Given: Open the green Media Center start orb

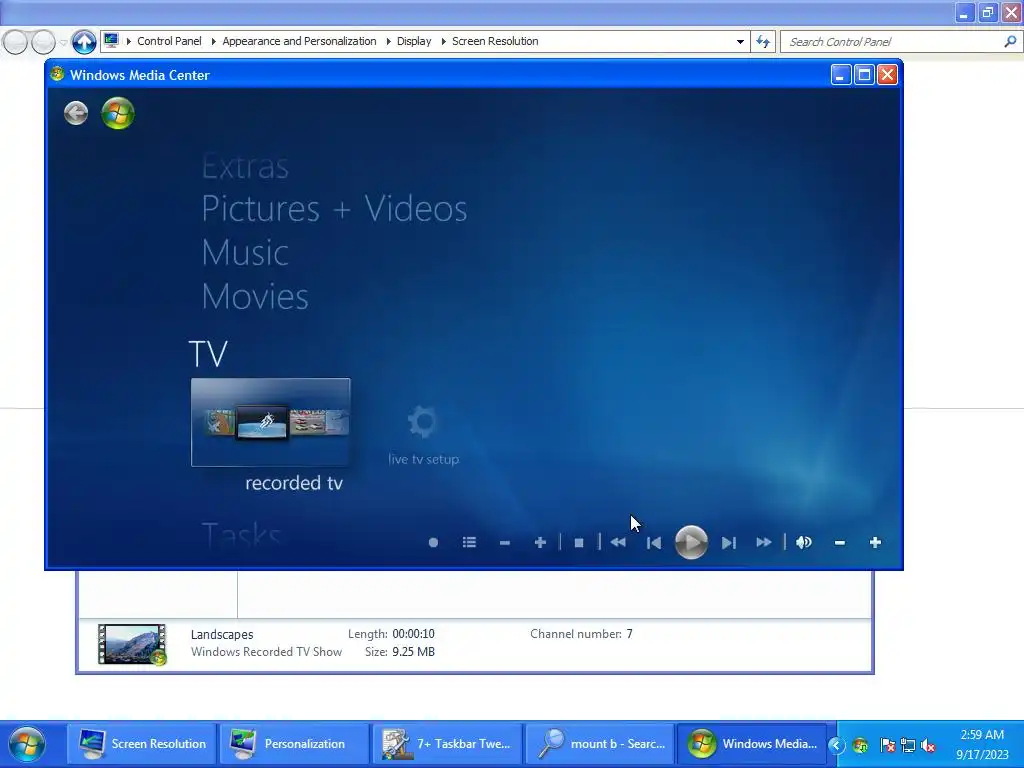Looking at the screenshot, I should coord(118,113).
